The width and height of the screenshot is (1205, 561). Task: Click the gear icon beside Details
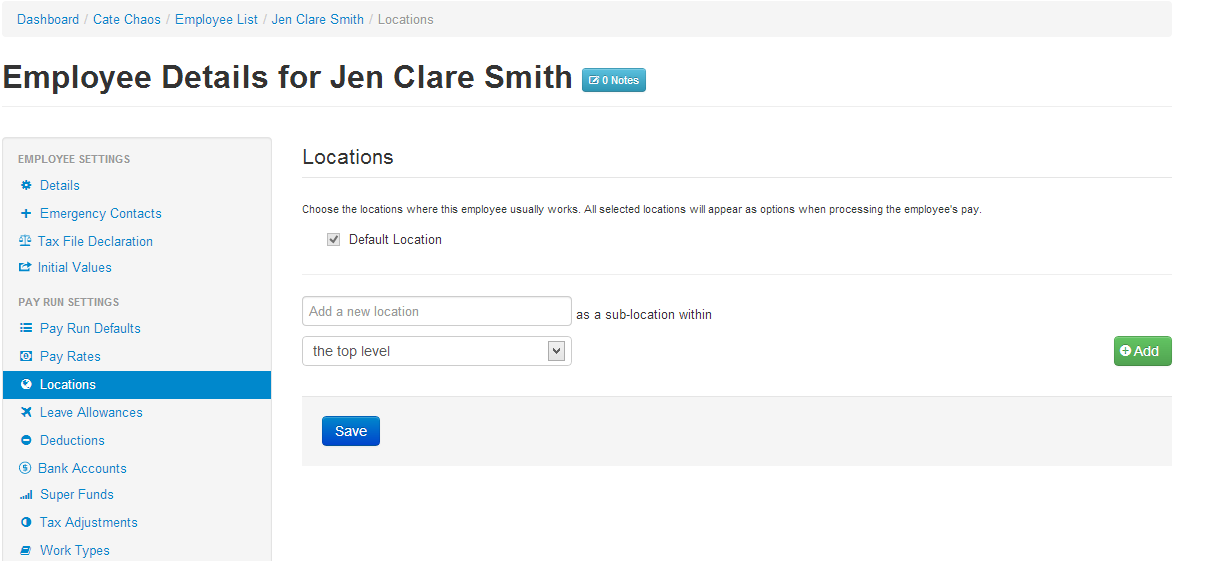pyautogui.click(x=26, y=185)
